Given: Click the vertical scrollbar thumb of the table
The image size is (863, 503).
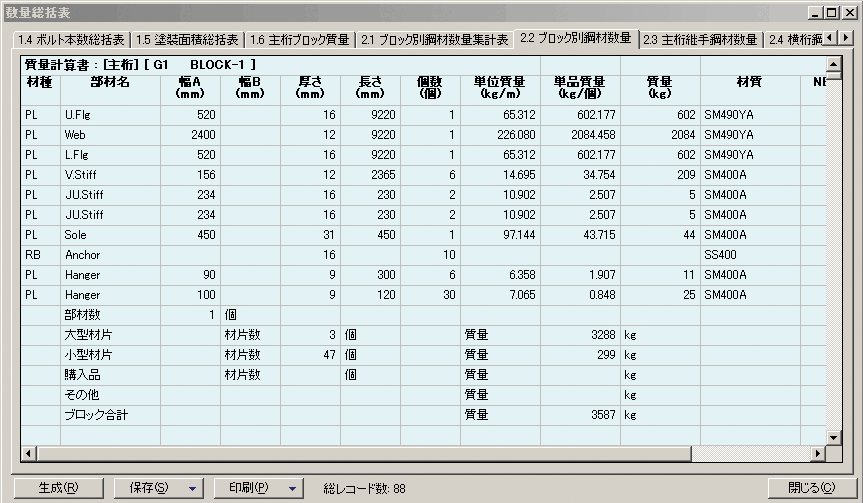Looking at the screenshot, I should [834, 76].
